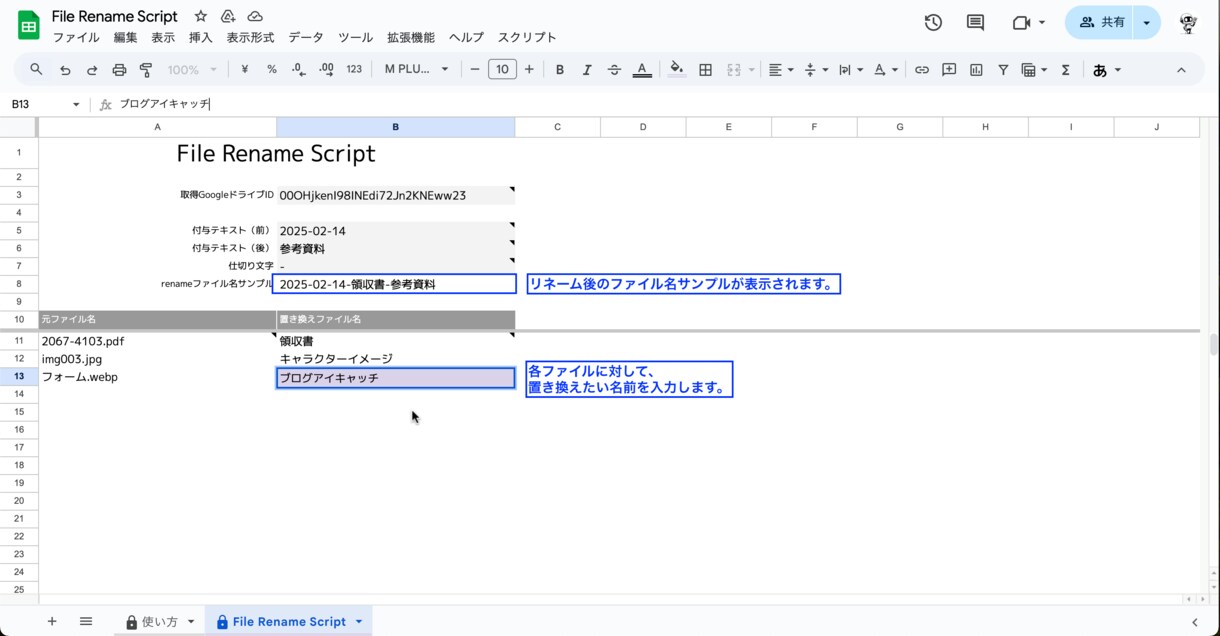Redo the last action
This screenshot has width=1220, height=636.
92,69
